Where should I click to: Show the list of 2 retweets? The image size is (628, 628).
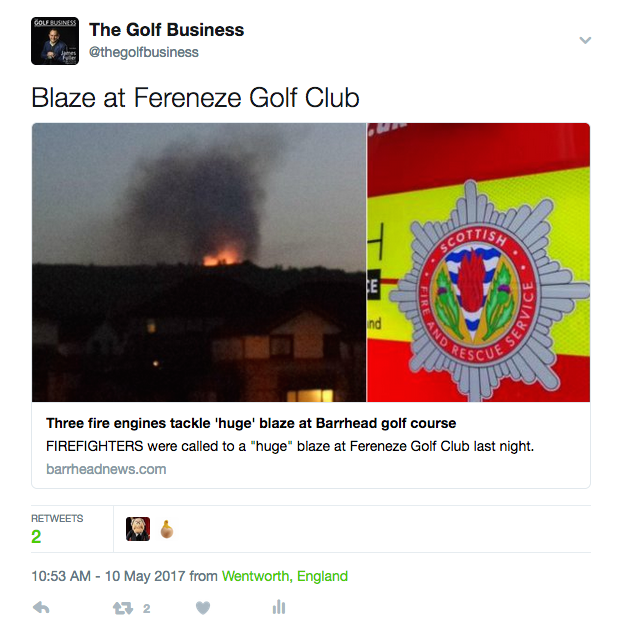coord(57,529)
